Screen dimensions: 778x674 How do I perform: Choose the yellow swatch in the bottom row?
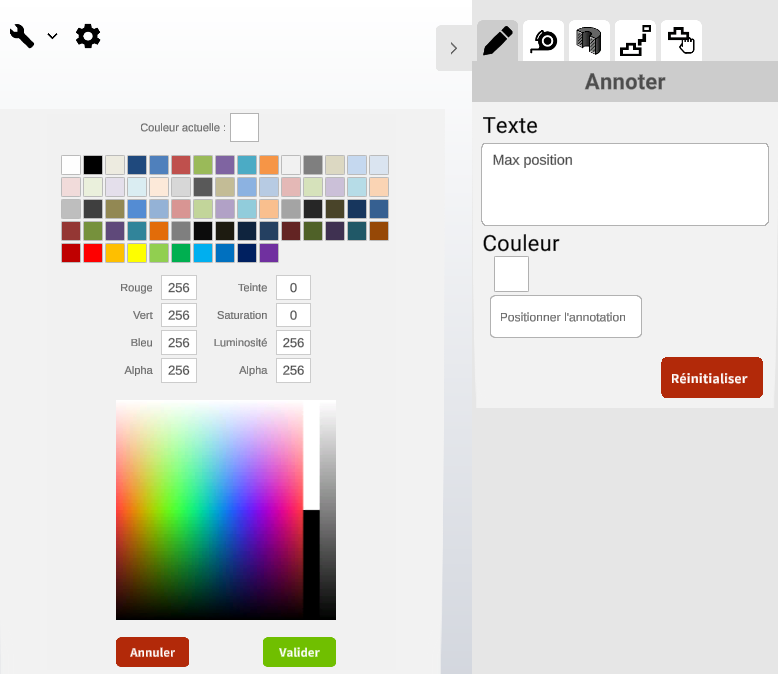click(x=137, y=253)
